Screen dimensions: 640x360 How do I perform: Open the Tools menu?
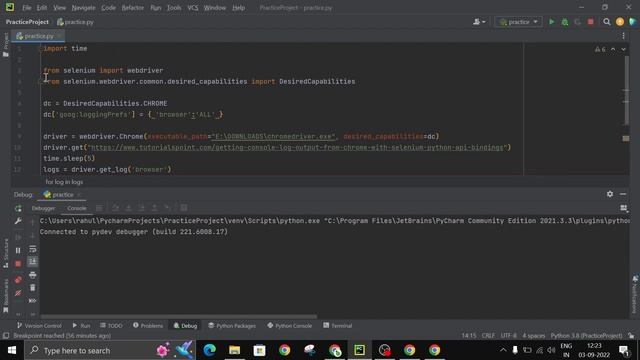click(174, 8)
